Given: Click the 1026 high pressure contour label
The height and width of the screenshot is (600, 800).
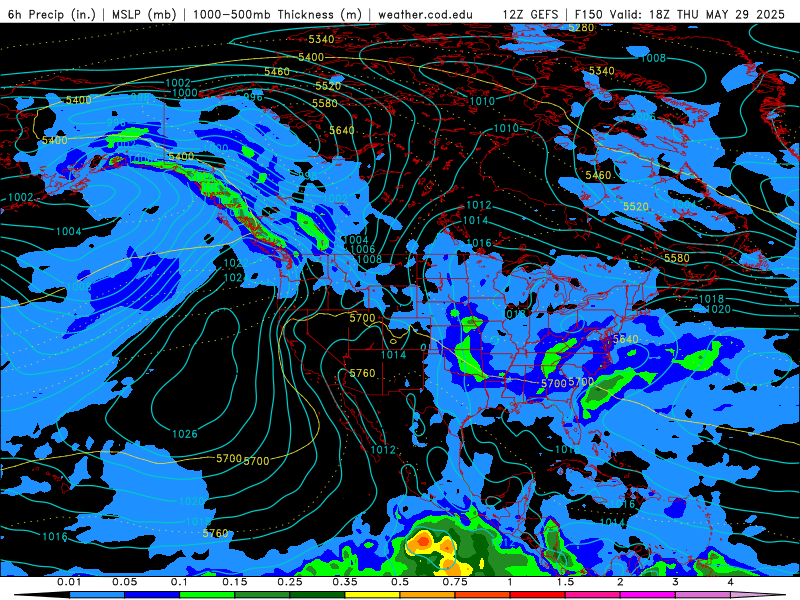Looking at the screenshot, I should [185, 434].
